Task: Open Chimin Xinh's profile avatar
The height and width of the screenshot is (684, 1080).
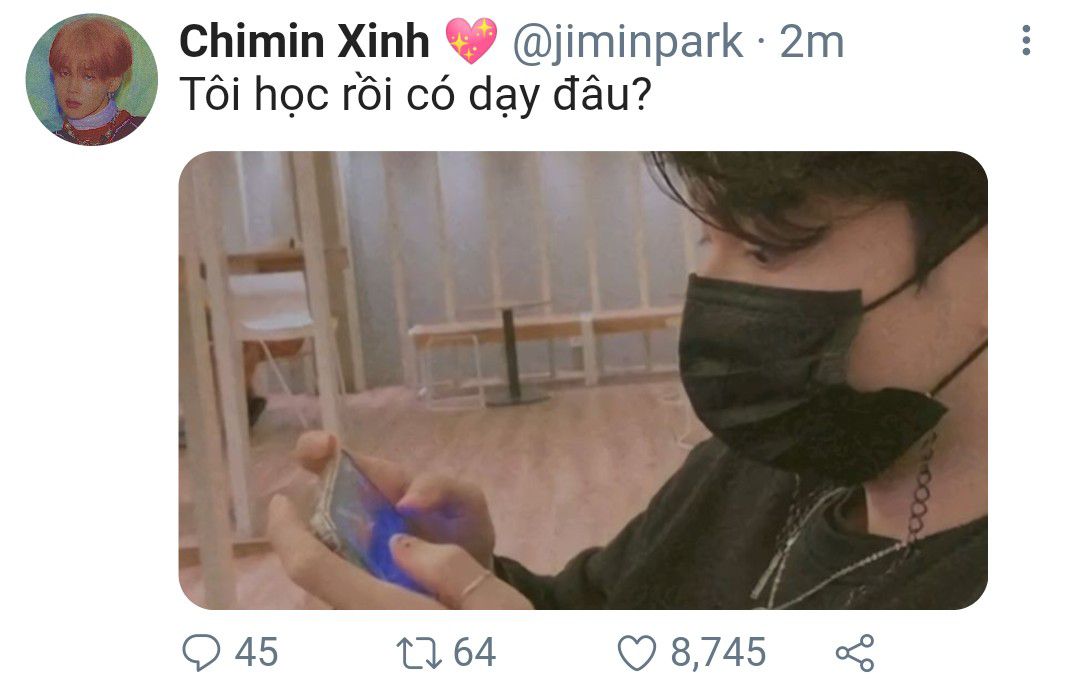Action: (92, 79)
